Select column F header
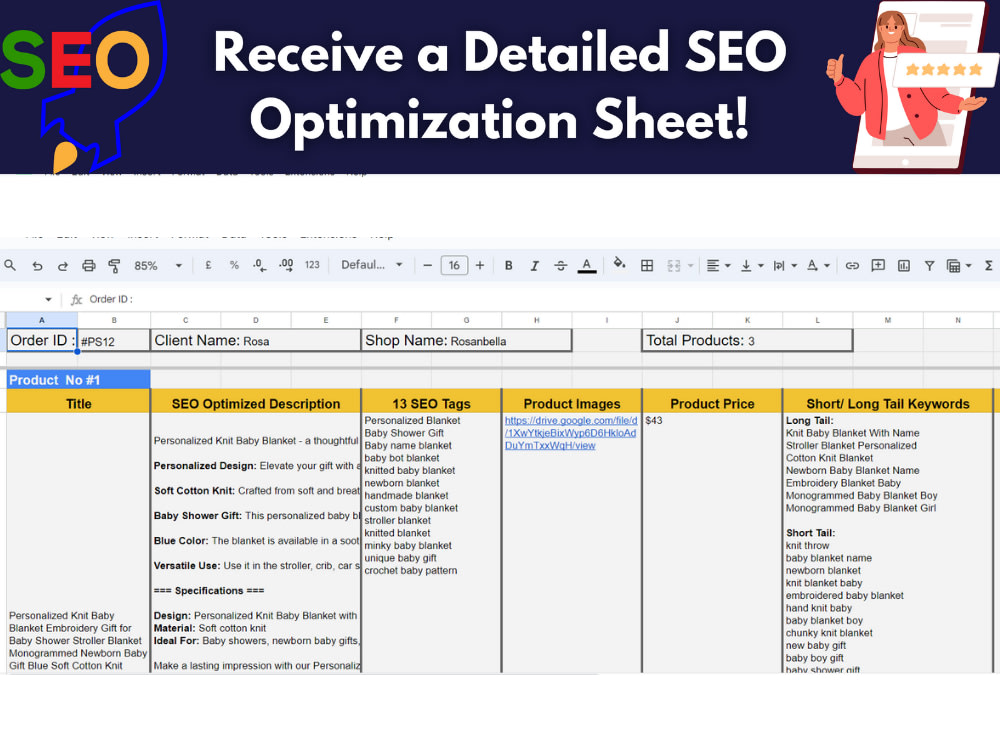The height and width of the screenshot is (750, 1000). pyautogui.click(x=396, y=320)
